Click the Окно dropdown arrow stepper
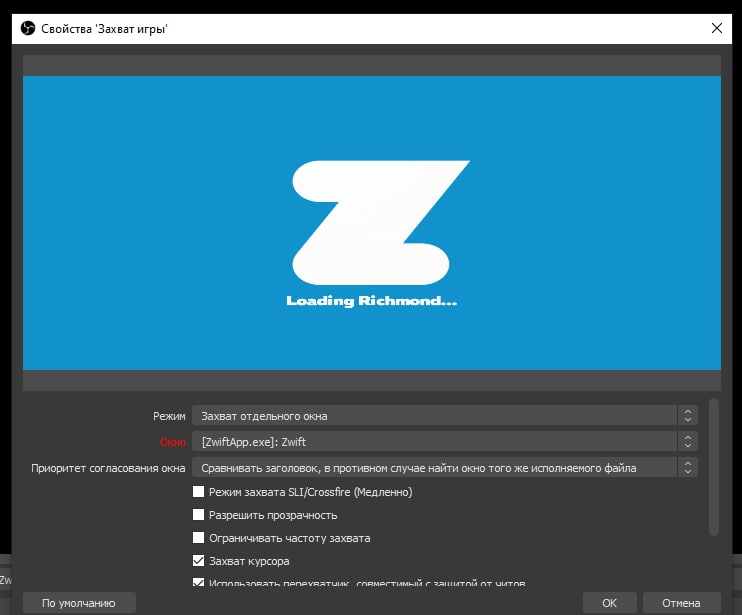Viewport: 742px width, 615px height. 688,442
